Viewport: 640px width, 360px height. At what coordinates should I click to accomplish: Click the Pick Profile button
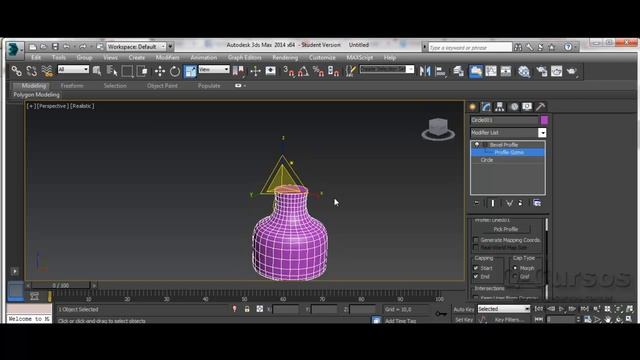506,229
